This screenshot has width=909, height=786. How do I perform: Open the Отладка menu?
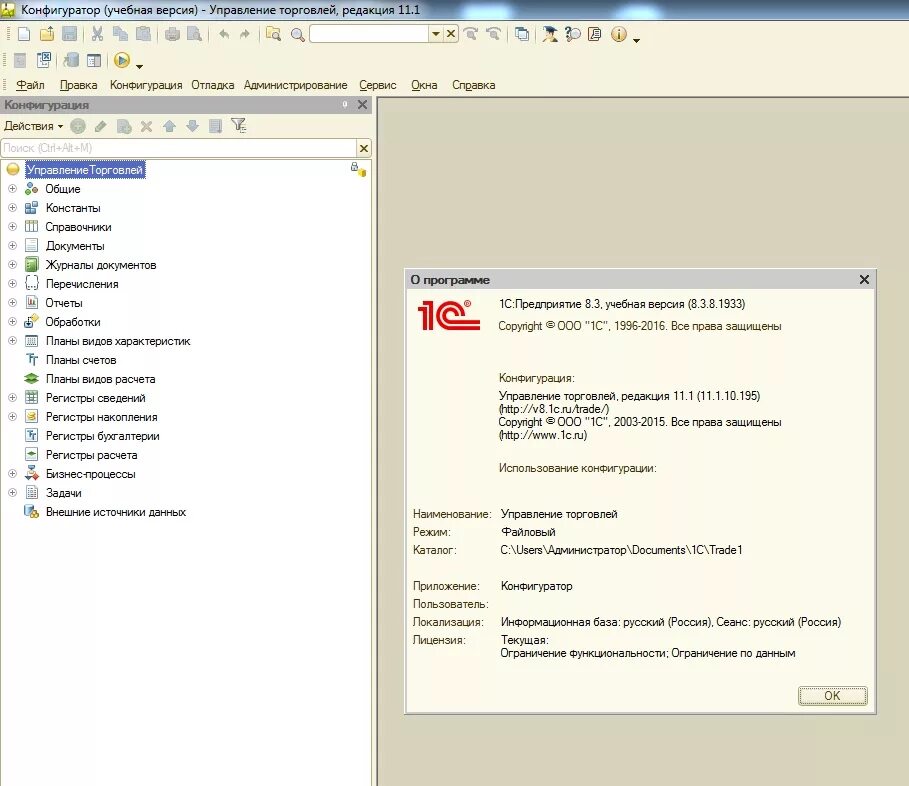point(213,85)
